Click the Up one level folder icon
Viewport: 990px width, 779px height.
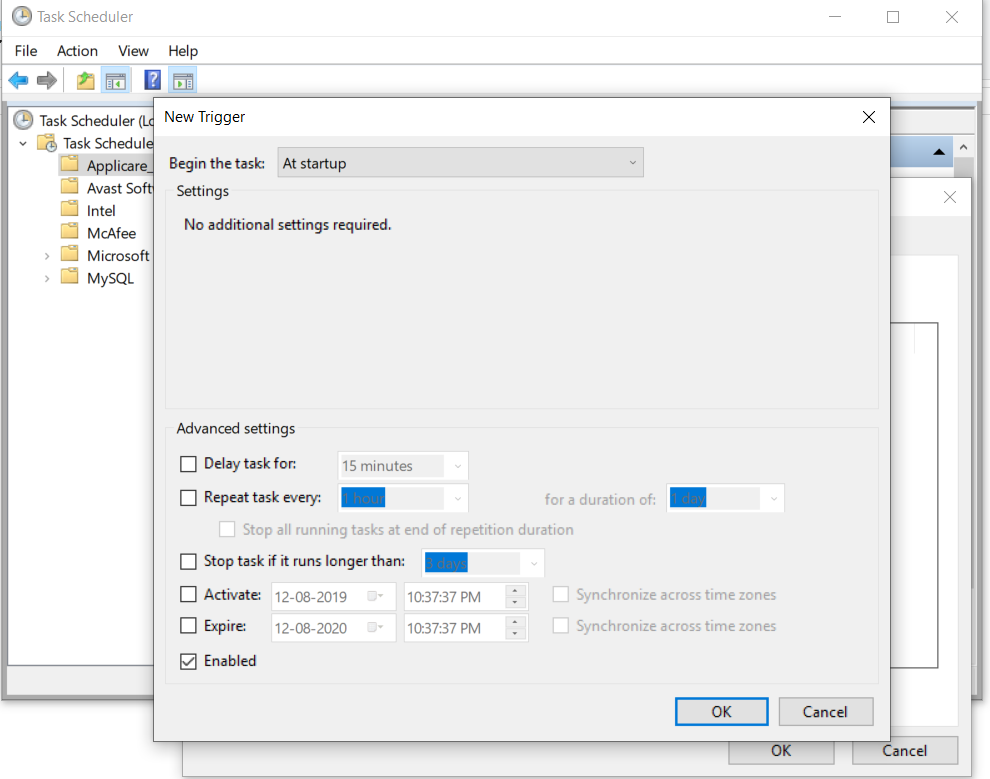coord(86,80)
